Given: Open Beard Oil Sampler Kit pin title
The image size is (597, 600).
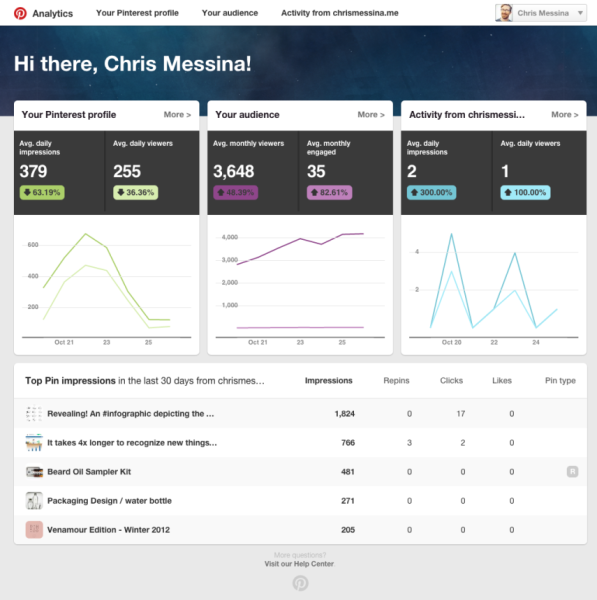Looking at the screenshot, I should click(x=89, y=472).
